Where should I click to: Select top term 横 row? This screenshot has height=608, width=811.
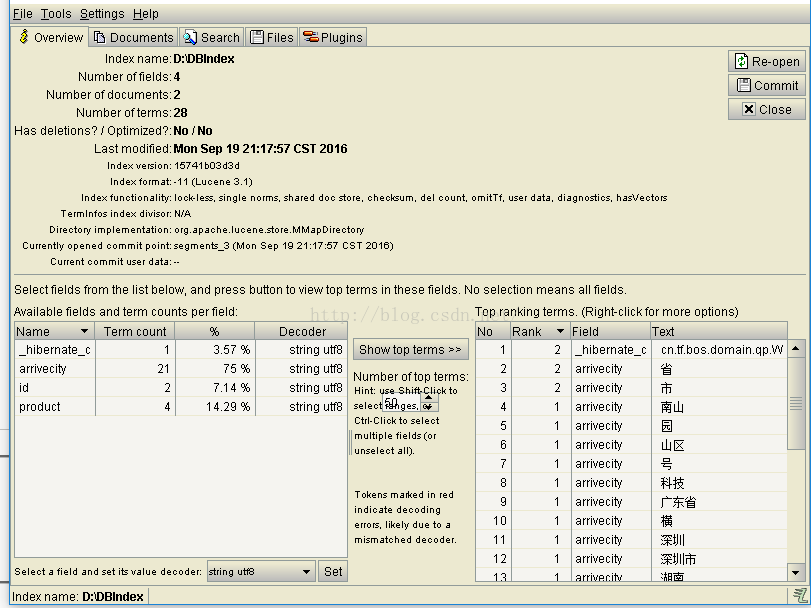point(632,521)
